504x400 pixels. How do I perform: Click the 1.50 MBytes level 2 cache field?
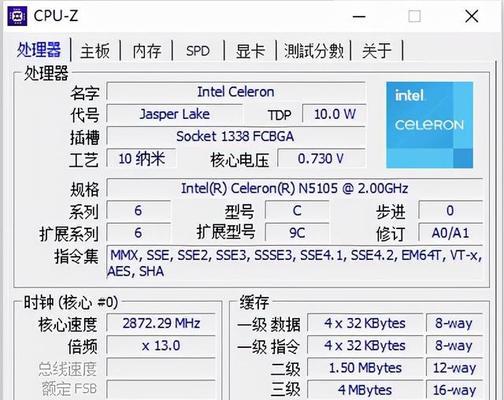tap(365, 368)
